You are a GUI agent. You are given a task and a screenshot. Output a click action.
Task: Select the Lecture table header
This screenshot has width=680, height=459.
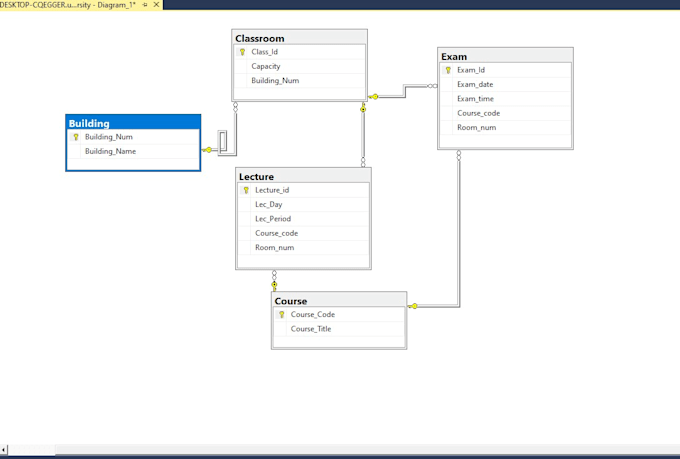tap(303, 176)
